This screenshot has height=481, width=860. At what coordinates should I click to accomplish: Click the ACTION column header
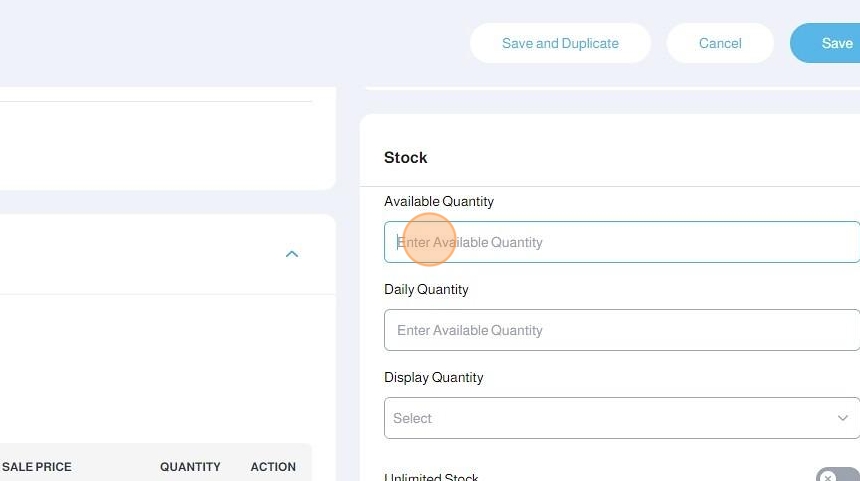pos(273,467)
